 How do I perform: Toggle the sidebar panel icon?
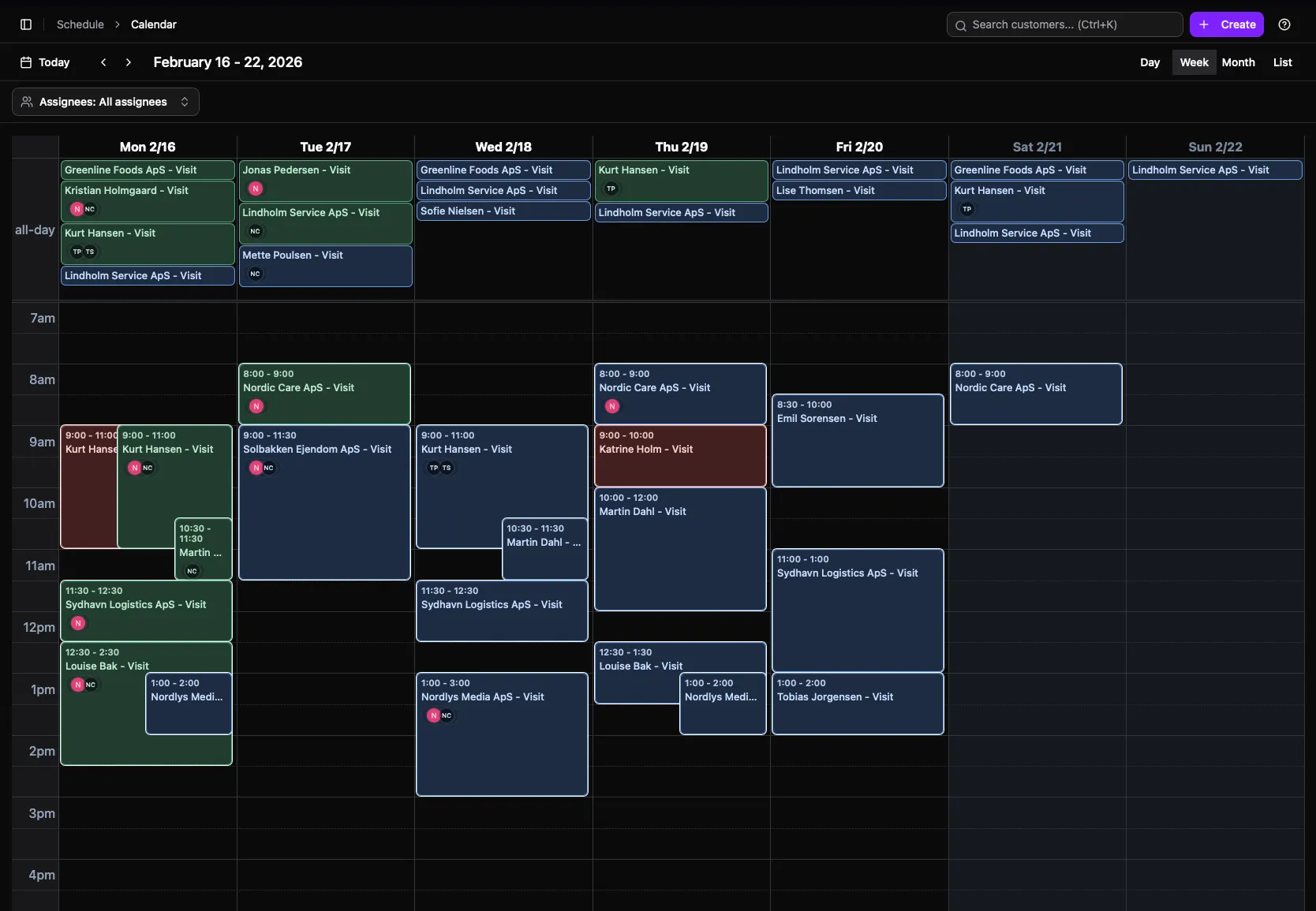click(26, 24)
